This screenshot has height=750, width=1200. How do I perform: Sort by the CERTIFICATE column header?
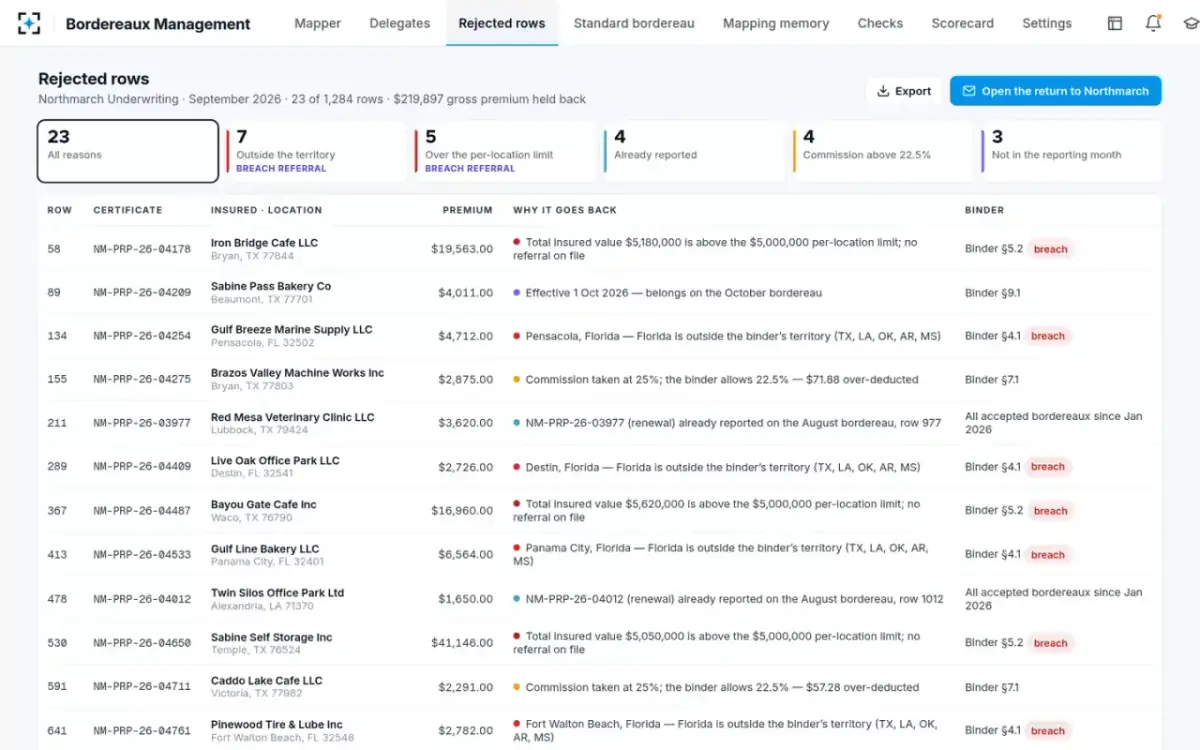click(128, 210)
